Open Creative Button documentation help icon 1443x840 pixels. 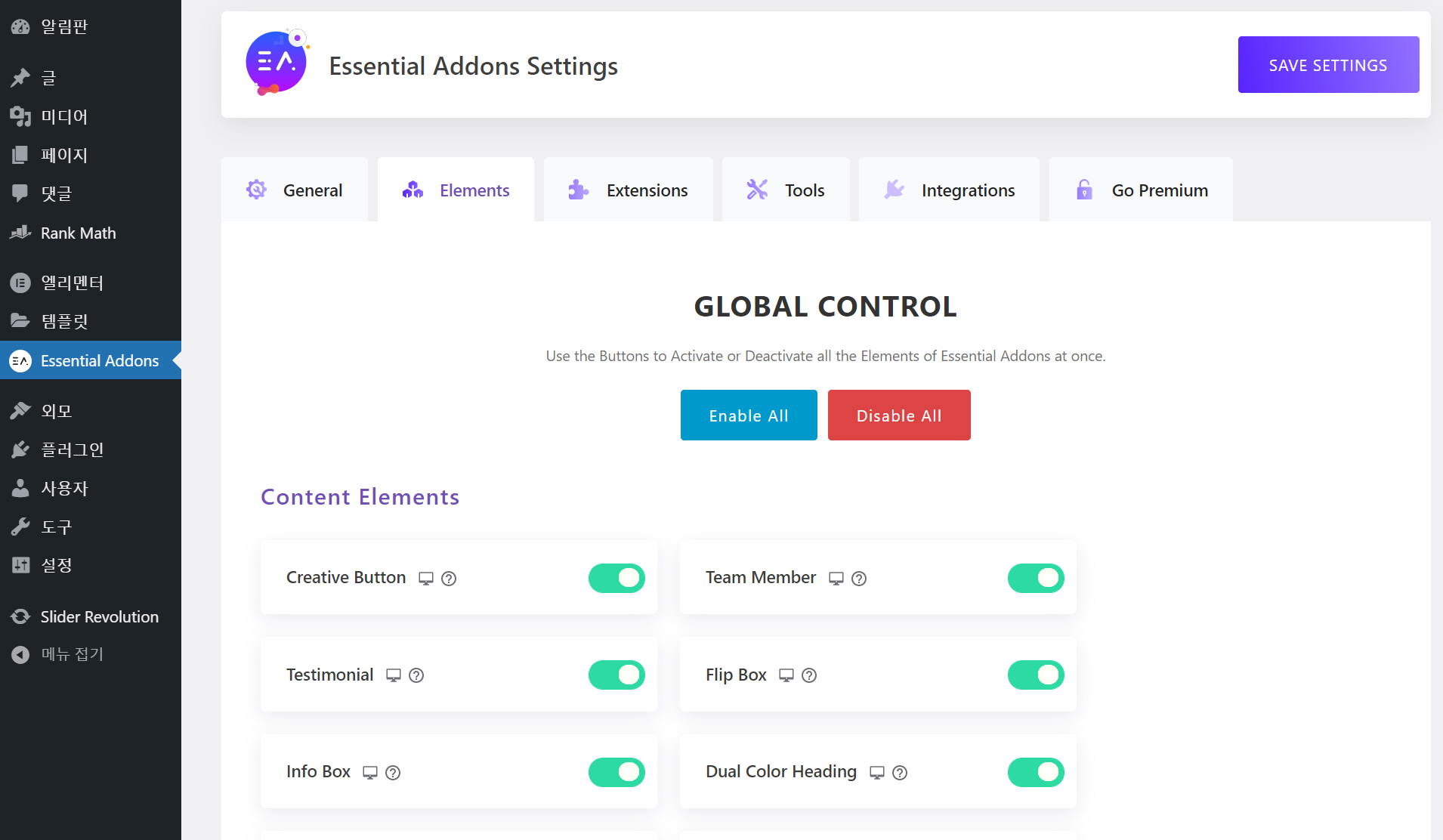pyautogui.click(x=449, y=579)
